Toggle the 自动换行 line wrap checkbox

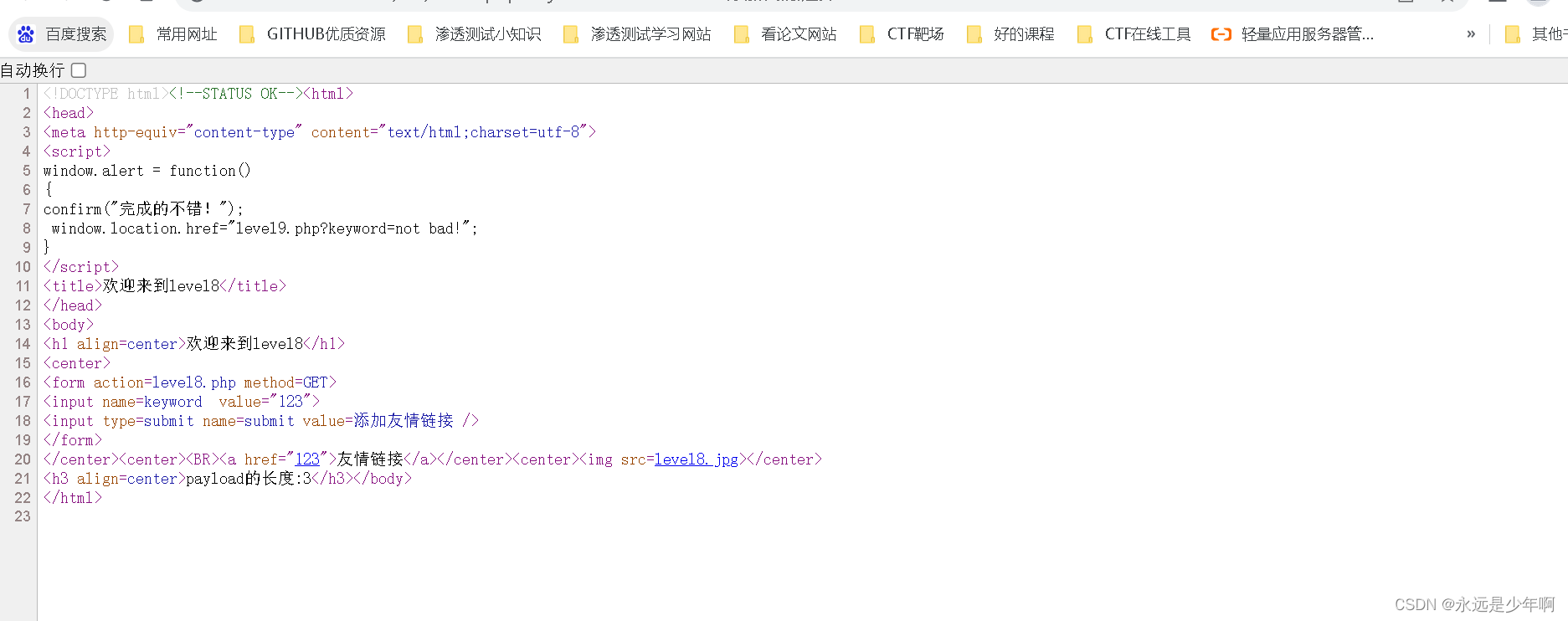pos(79,70)
